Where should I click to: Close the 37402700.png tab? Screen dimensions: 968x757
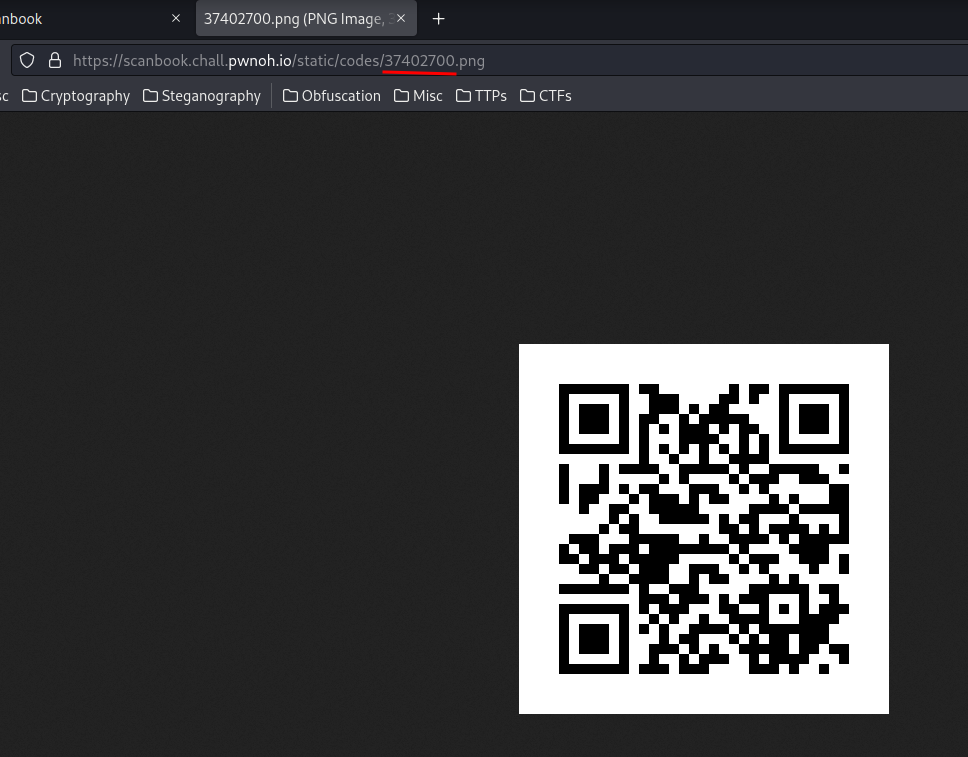(401, 19)
